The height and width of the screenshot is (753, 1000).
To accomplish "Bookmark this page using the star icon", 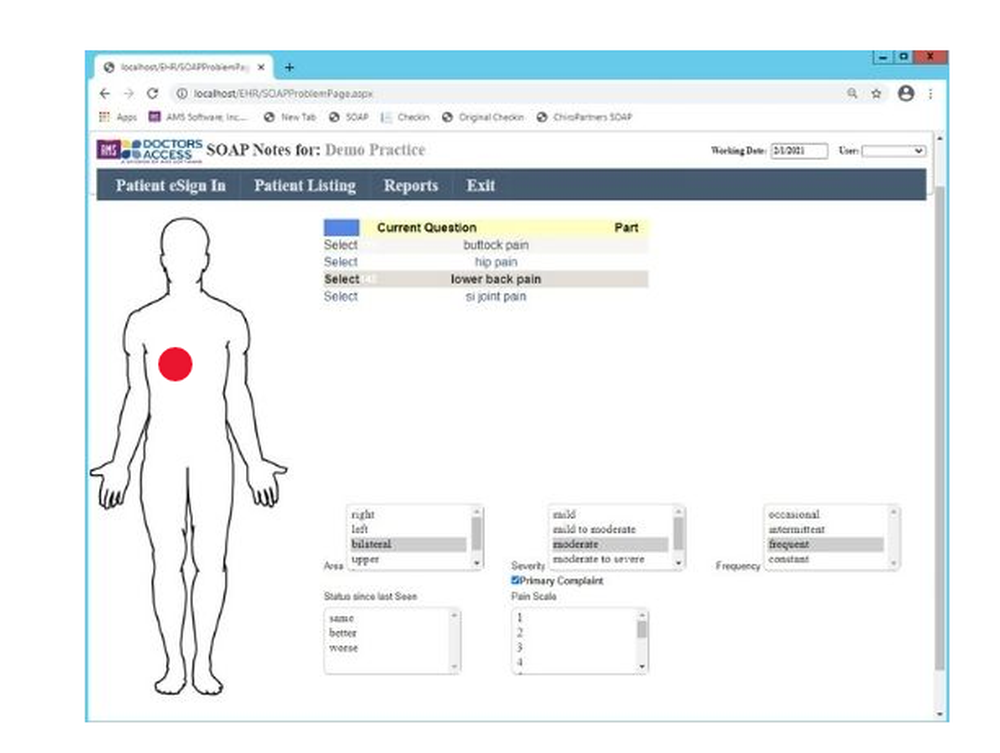I will pos(874,92).
